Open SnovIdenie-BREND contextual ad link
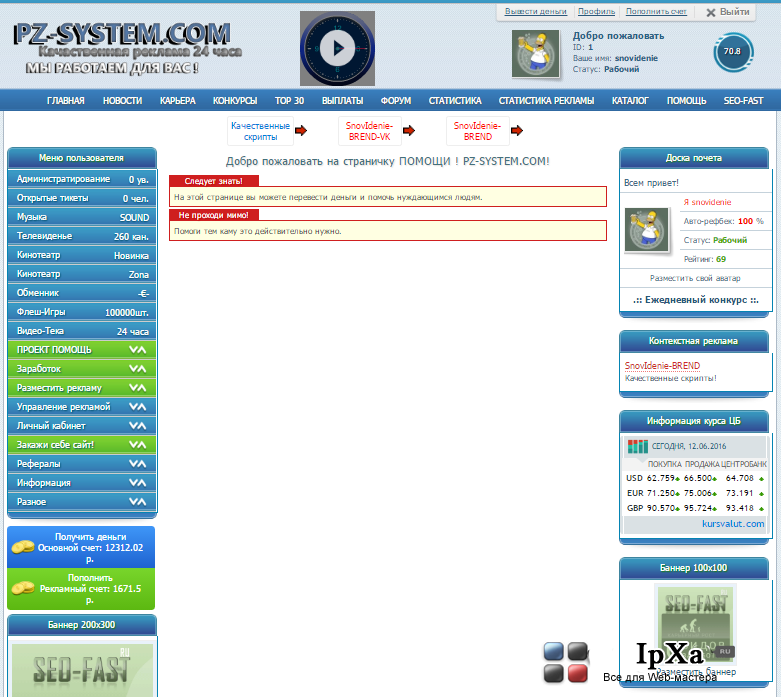The width and height of the screenshot is (781, 697). [662, 366]
